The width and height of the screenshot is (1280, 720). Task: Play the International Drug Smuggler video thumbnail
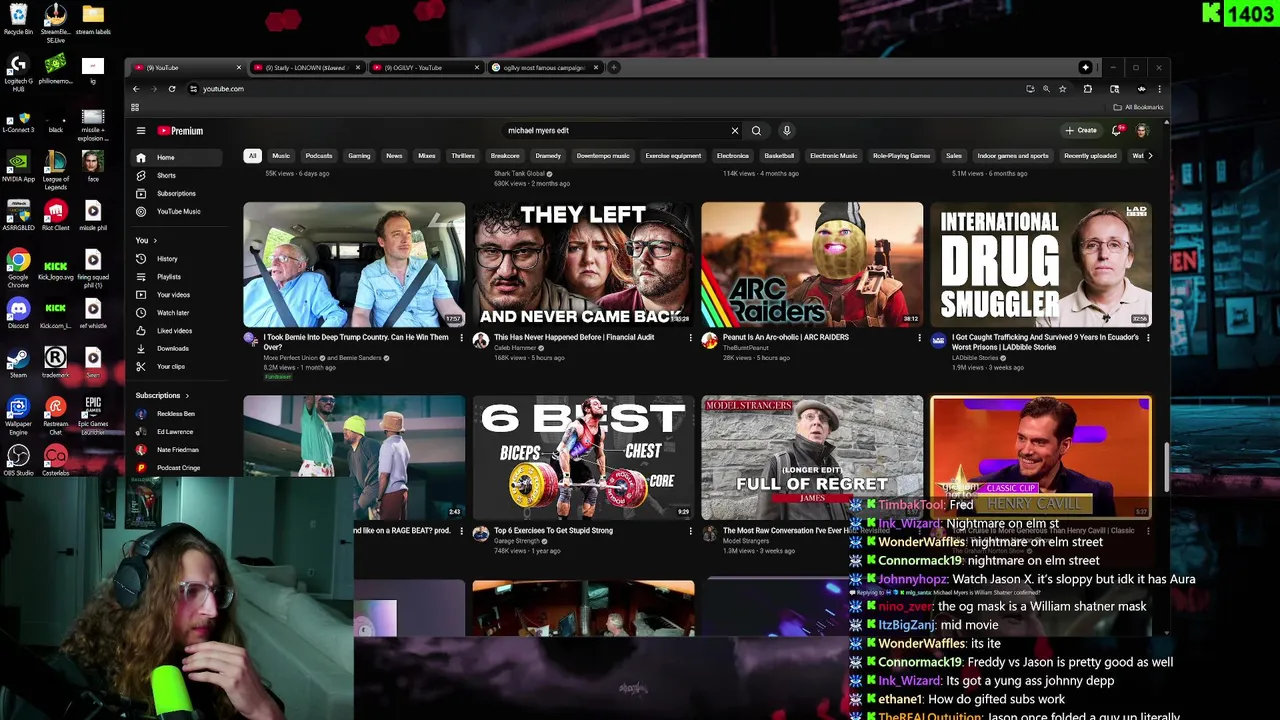[x=1041, y=265]
